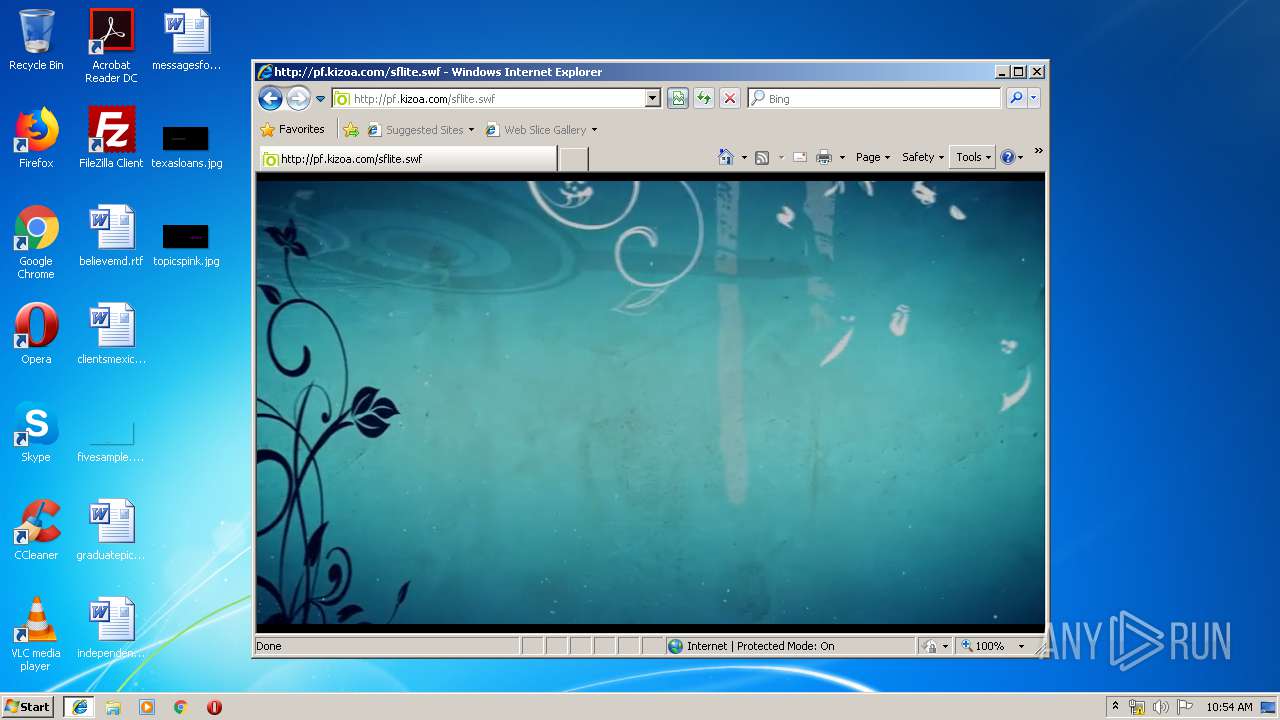Screen dimensions: 1280x720
Task: Select the pf.kizoa.com/sflite.swf tab
Action: click(x=407, y=159)
